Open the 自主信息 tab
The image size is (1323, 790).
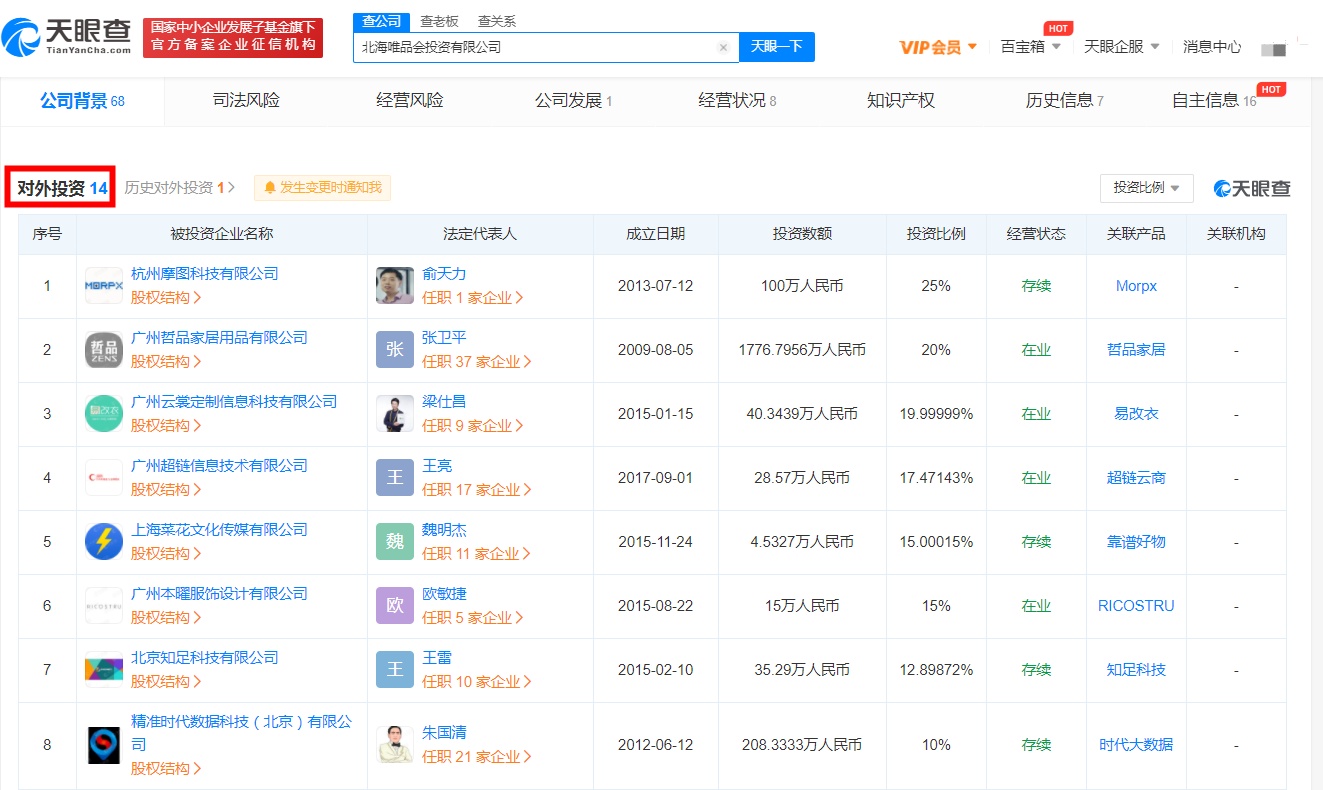[x=1214, y=101]
